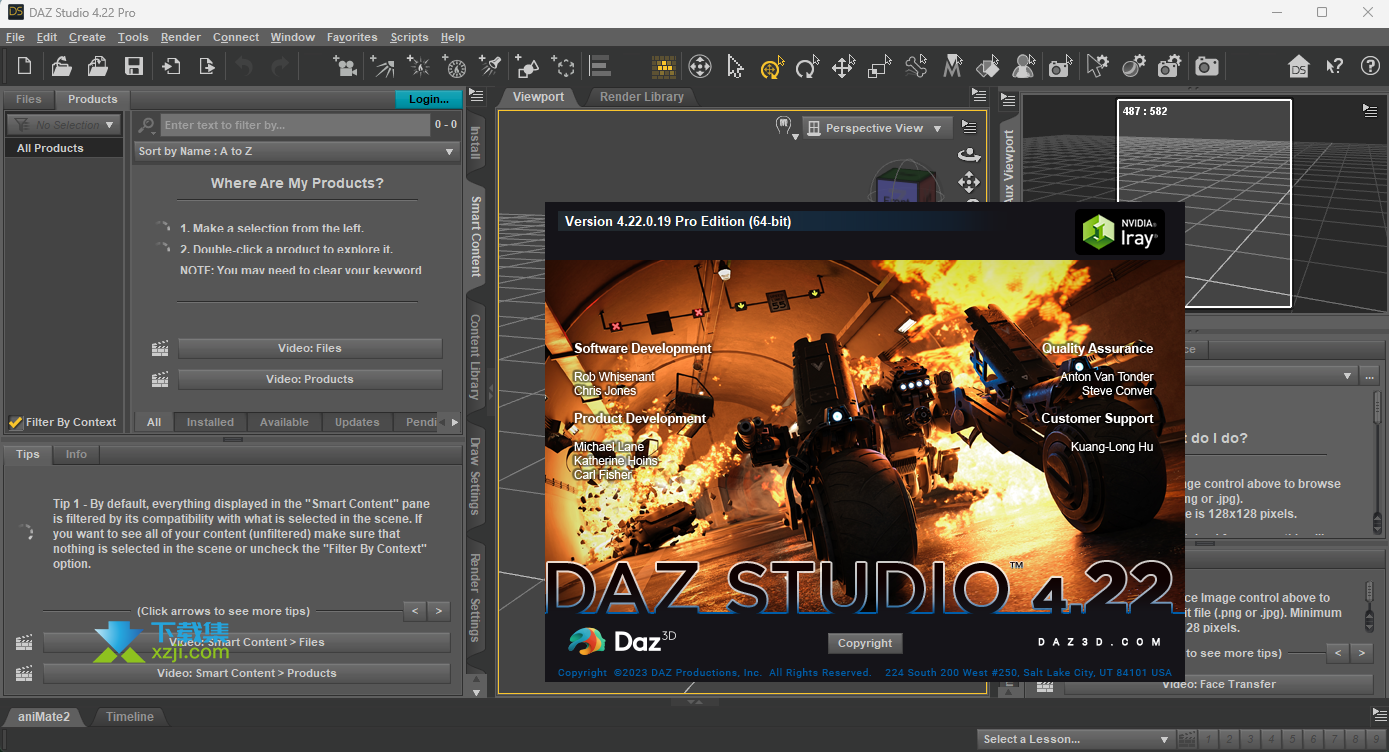This screenshot has height=752, width=1389.
Task: Create a new scene file
Action: click(25, 67)
